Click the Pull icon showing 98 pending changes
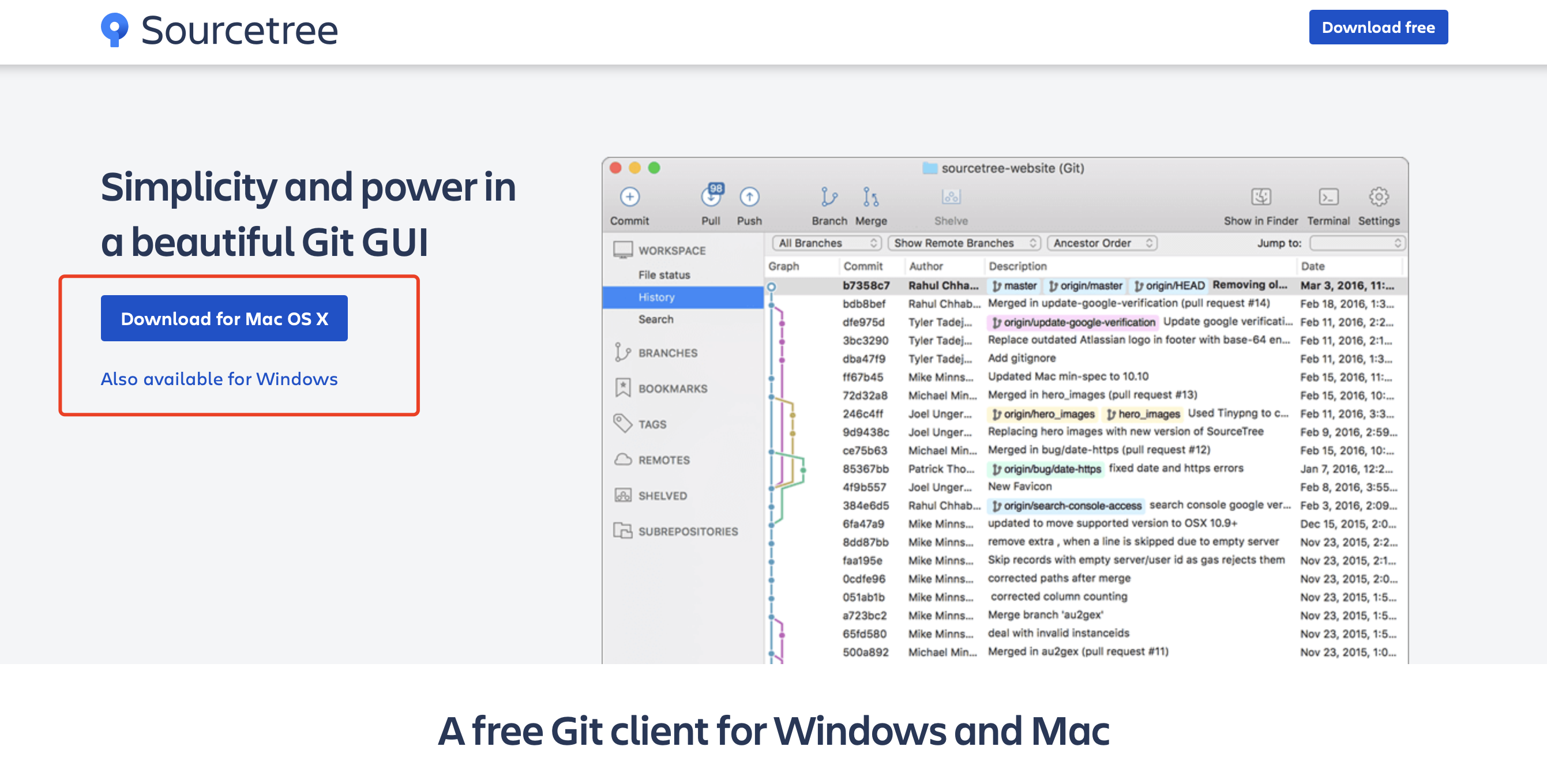This screenshot has height=784, width=1547. [711, 198]
